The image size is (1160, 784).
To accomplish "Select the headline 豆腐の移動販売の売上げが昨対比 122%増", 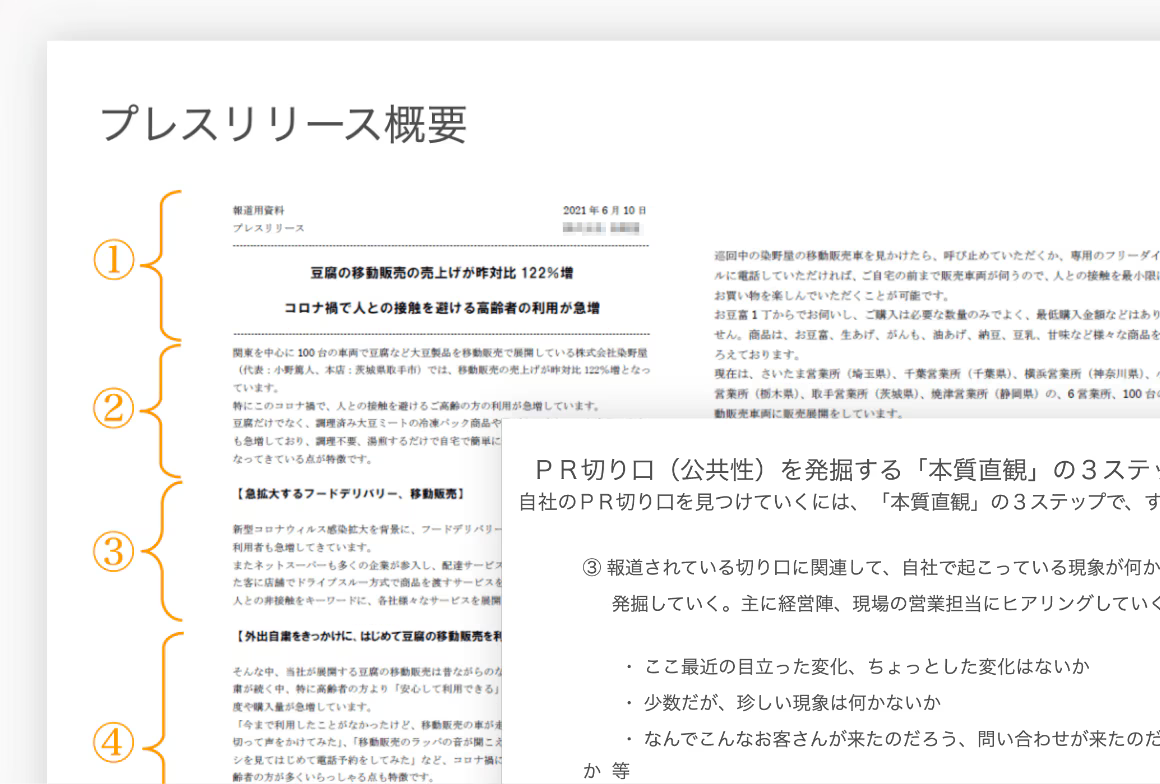I will coord(442,272).
